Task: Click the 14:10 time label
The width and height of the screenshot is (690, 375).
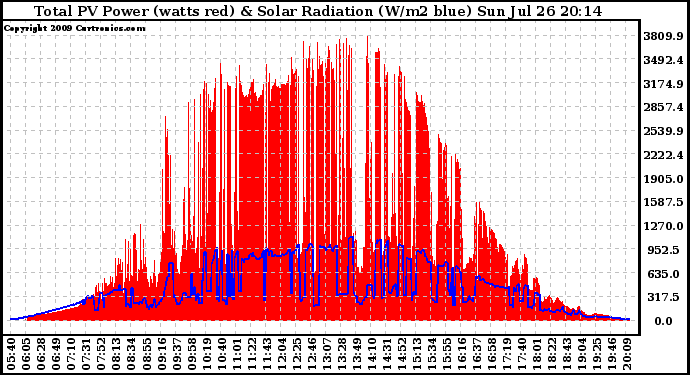Action: tap(371, 354)
